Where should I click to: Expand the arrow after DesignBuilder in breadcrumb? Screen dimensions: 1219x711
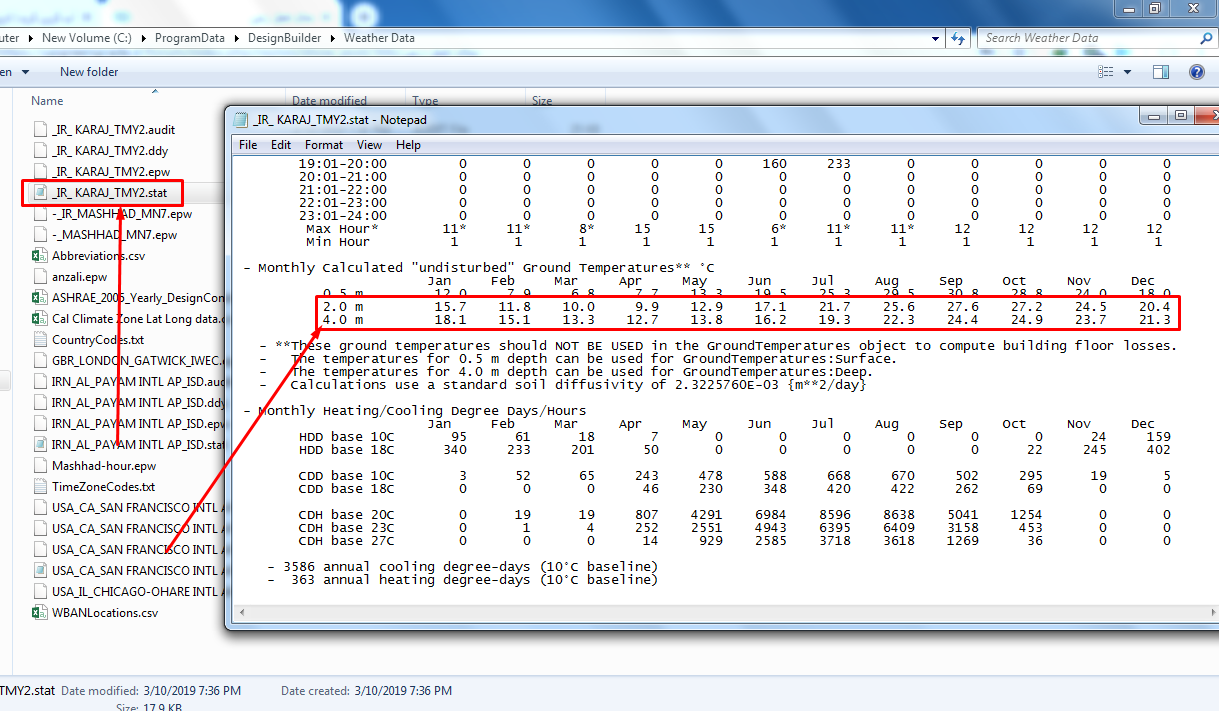coord(335,38)
